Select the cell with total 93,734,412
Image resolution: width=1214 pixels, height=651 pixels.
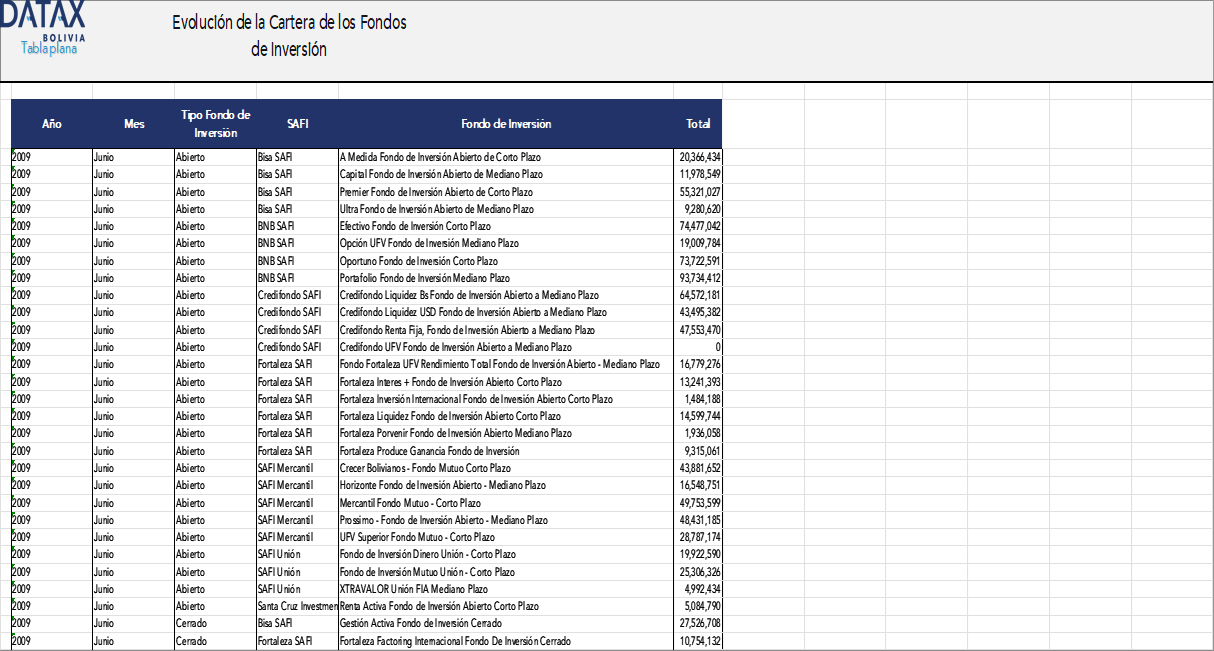[x=699, y=278]
